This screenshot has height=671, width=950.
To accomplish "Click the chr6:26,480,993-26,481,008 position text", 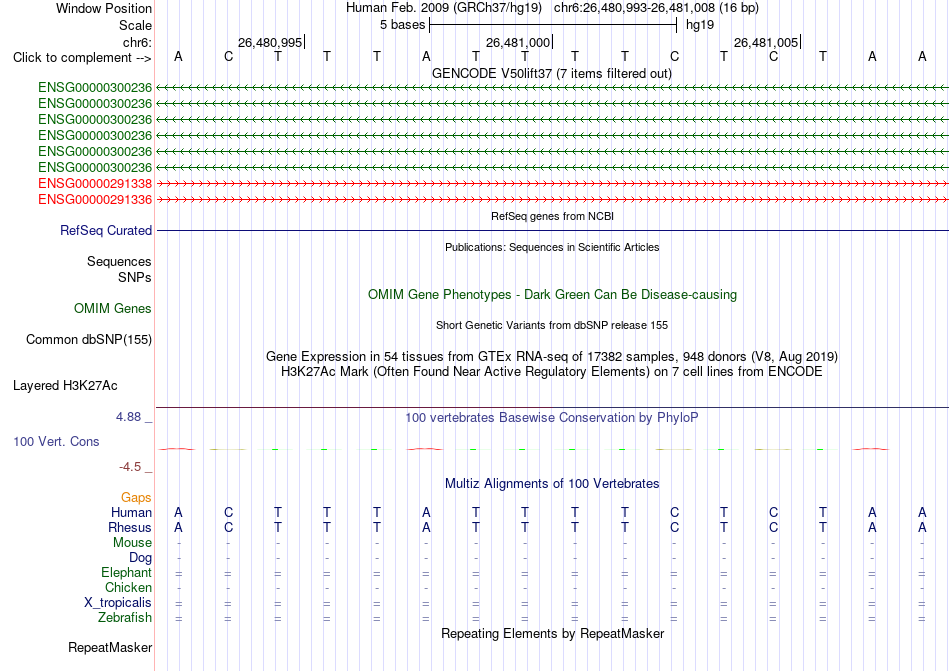I will (x=656, y=8).
